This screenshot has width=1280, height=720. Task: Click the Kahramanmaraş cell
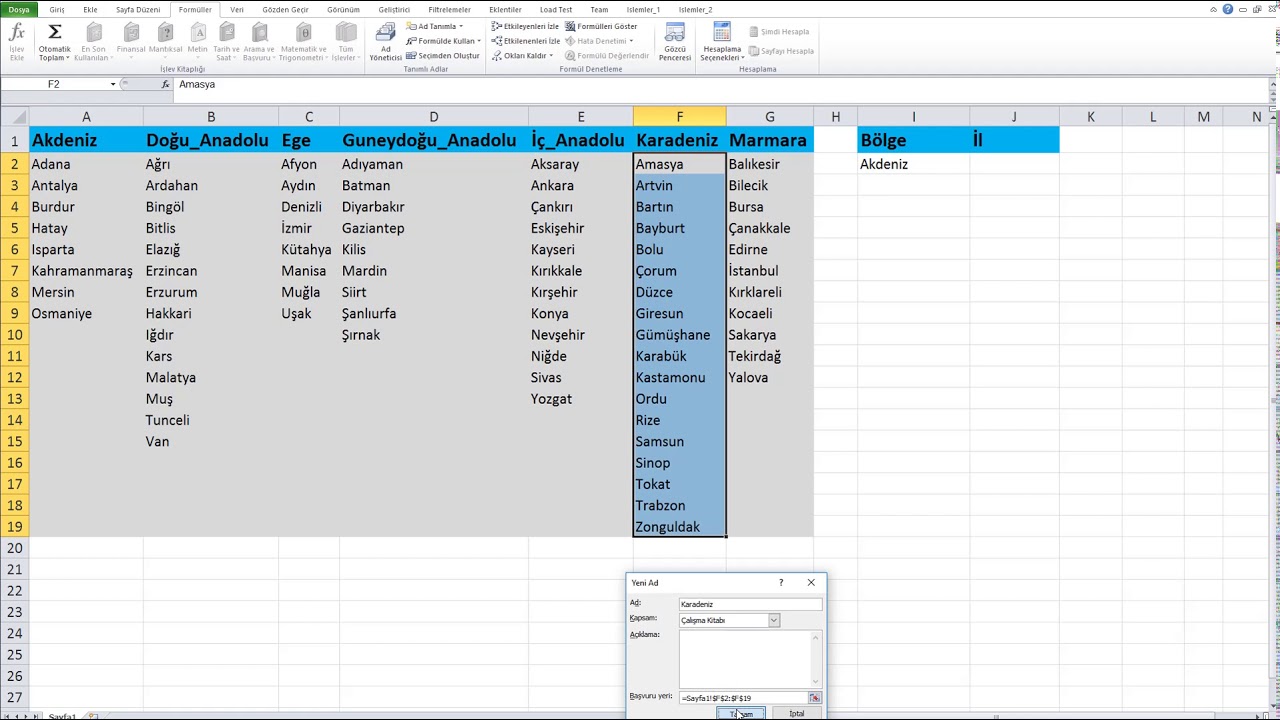pyautogui.click(x=86, y=271)
